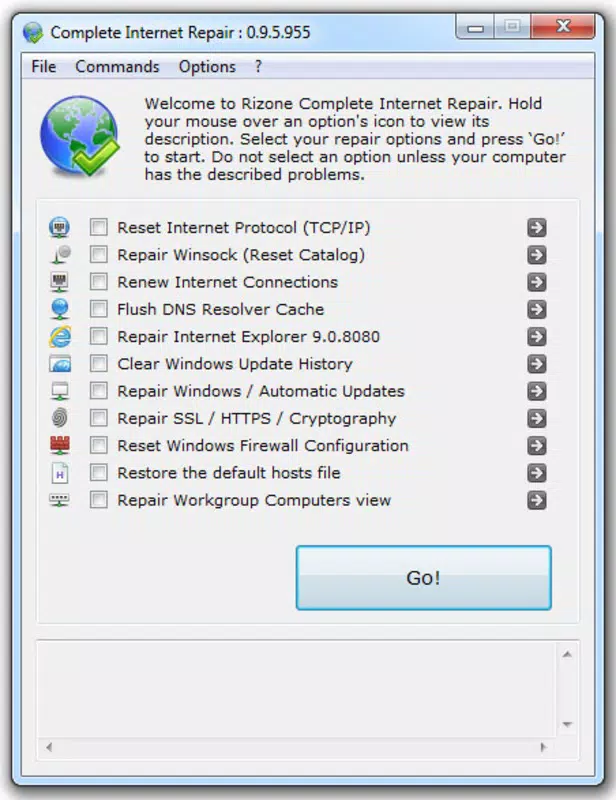Run Repair Workgroup Computers view arrow button

click(536, 500)
